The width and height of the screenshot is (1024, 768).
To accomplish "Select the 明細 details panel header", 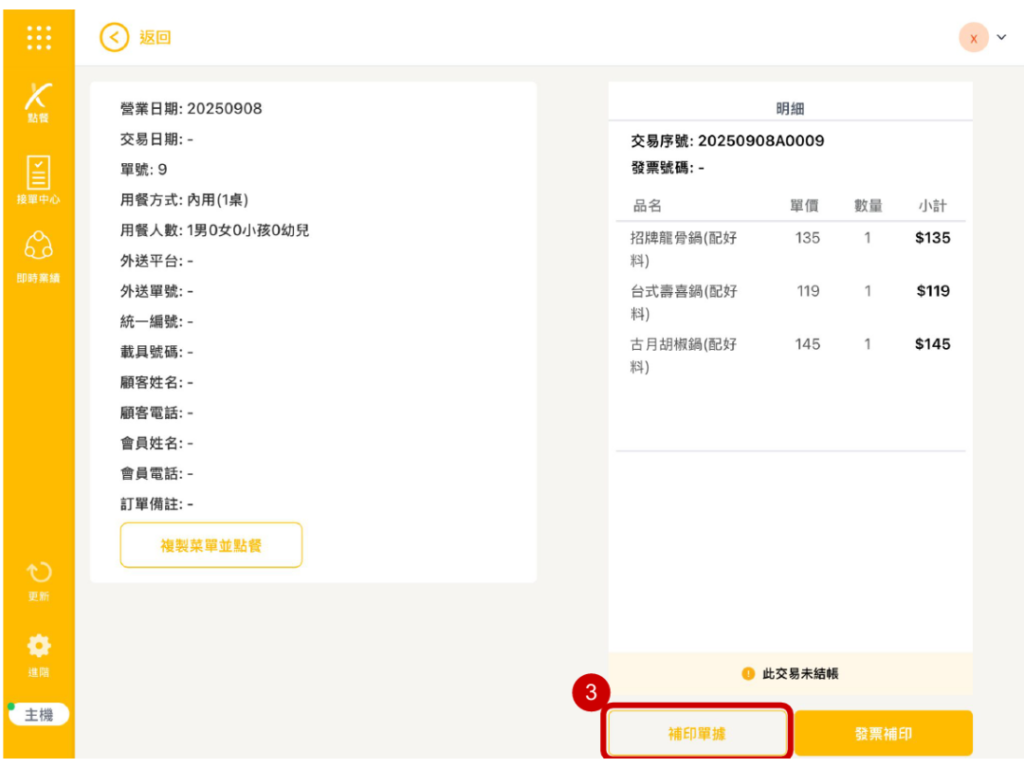I will pos(790,108).
